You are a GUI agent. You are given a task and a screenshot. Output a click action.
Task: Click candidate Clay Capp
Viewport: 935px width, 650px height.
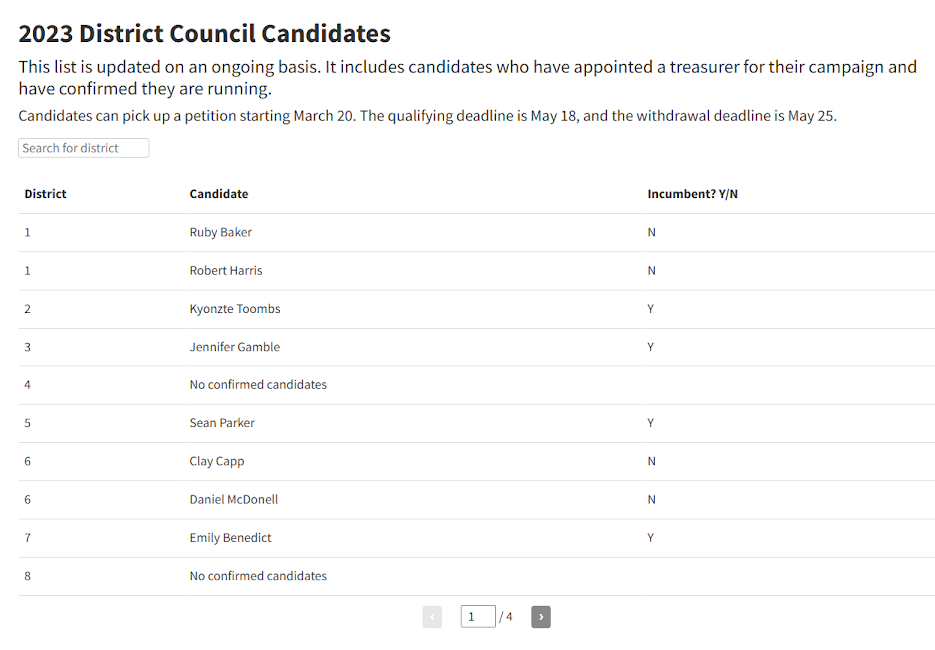pos(217,461)
